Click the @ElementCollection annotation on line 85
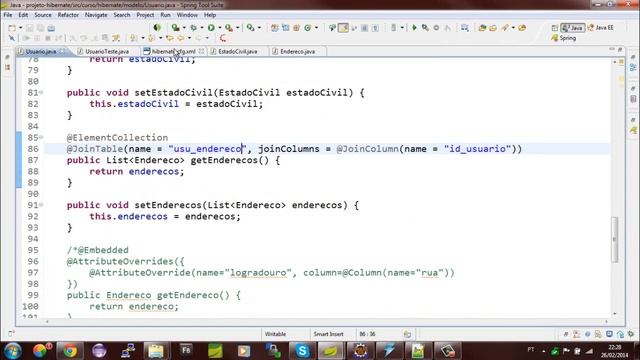 click(118, 138)
